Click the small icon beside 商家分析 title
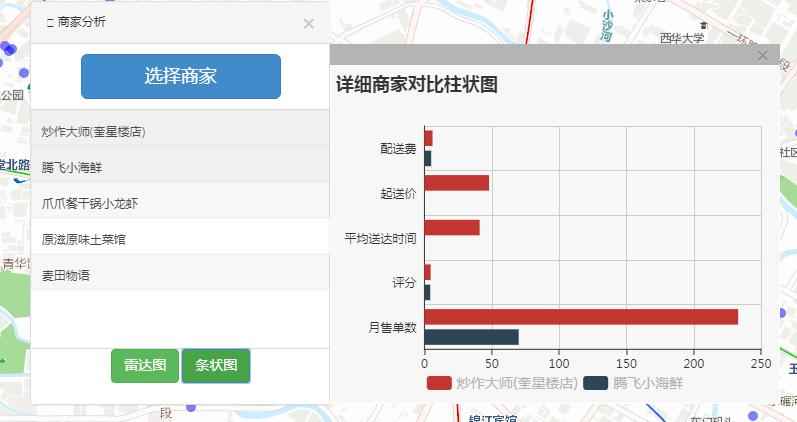797x422 pixels. 50,22
